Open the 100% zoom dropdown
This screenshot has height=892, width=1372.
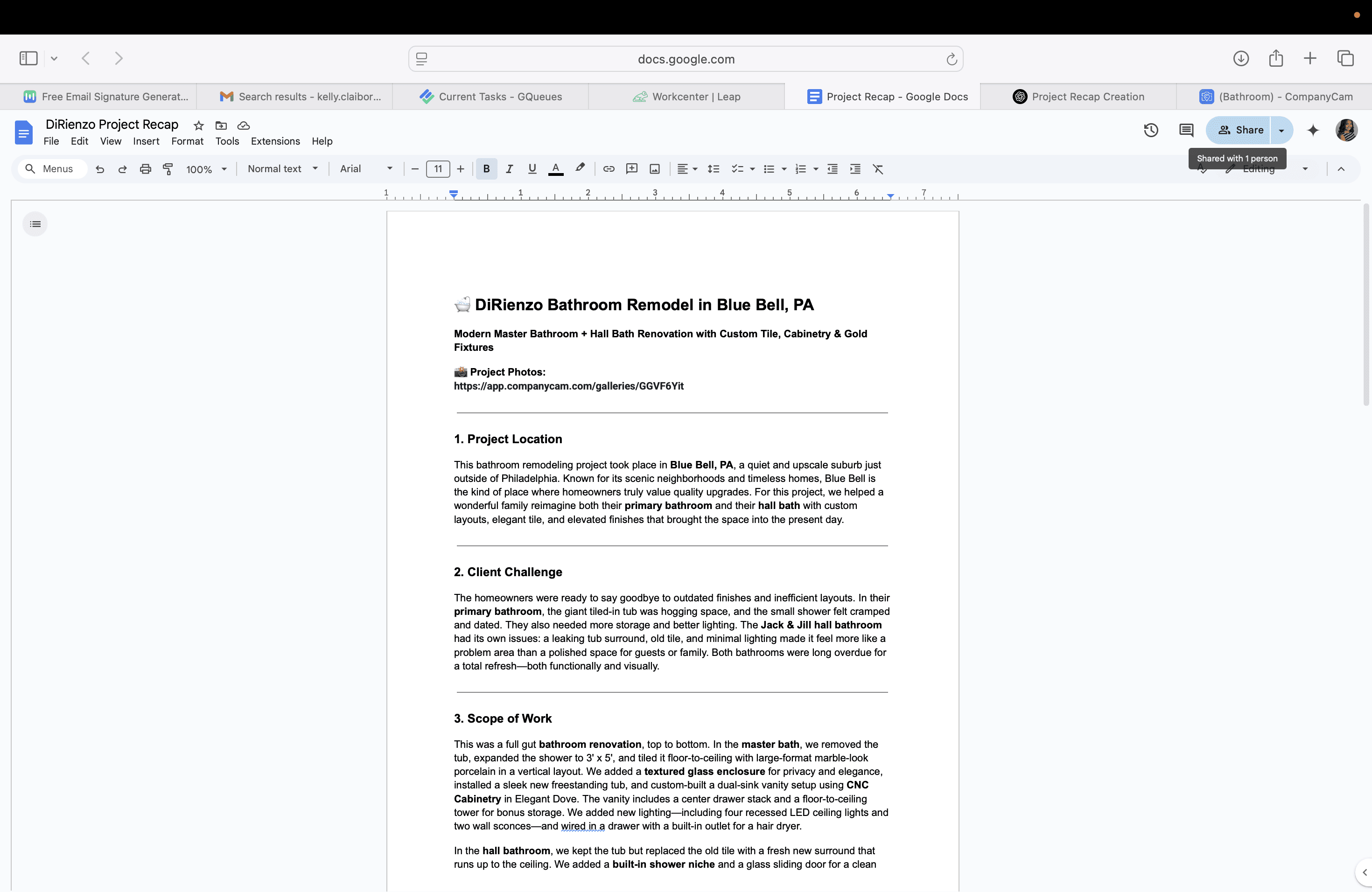click(206, 169)
